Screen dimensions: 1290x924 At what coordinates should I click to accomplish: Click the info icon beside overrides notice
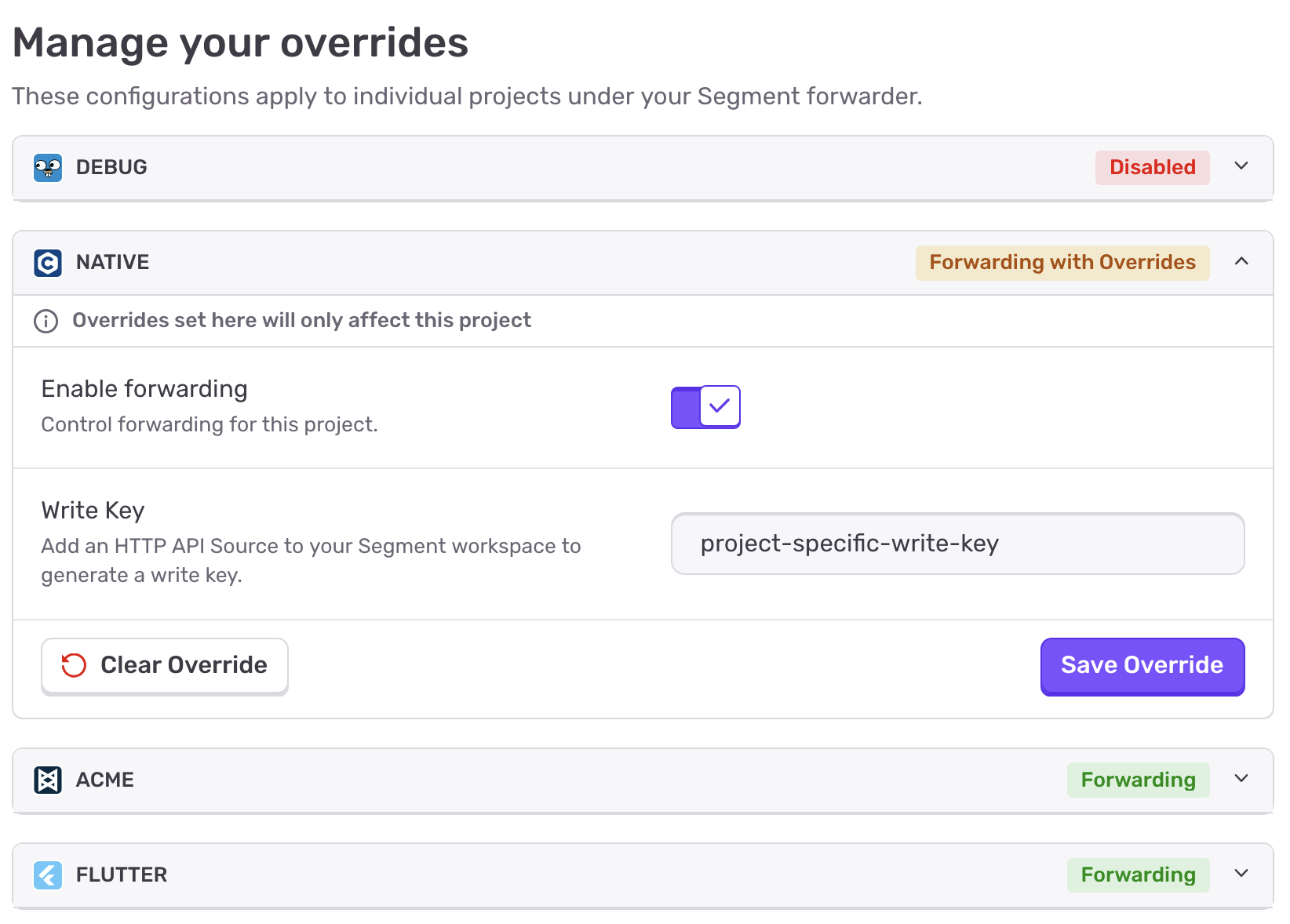[46, 321]
